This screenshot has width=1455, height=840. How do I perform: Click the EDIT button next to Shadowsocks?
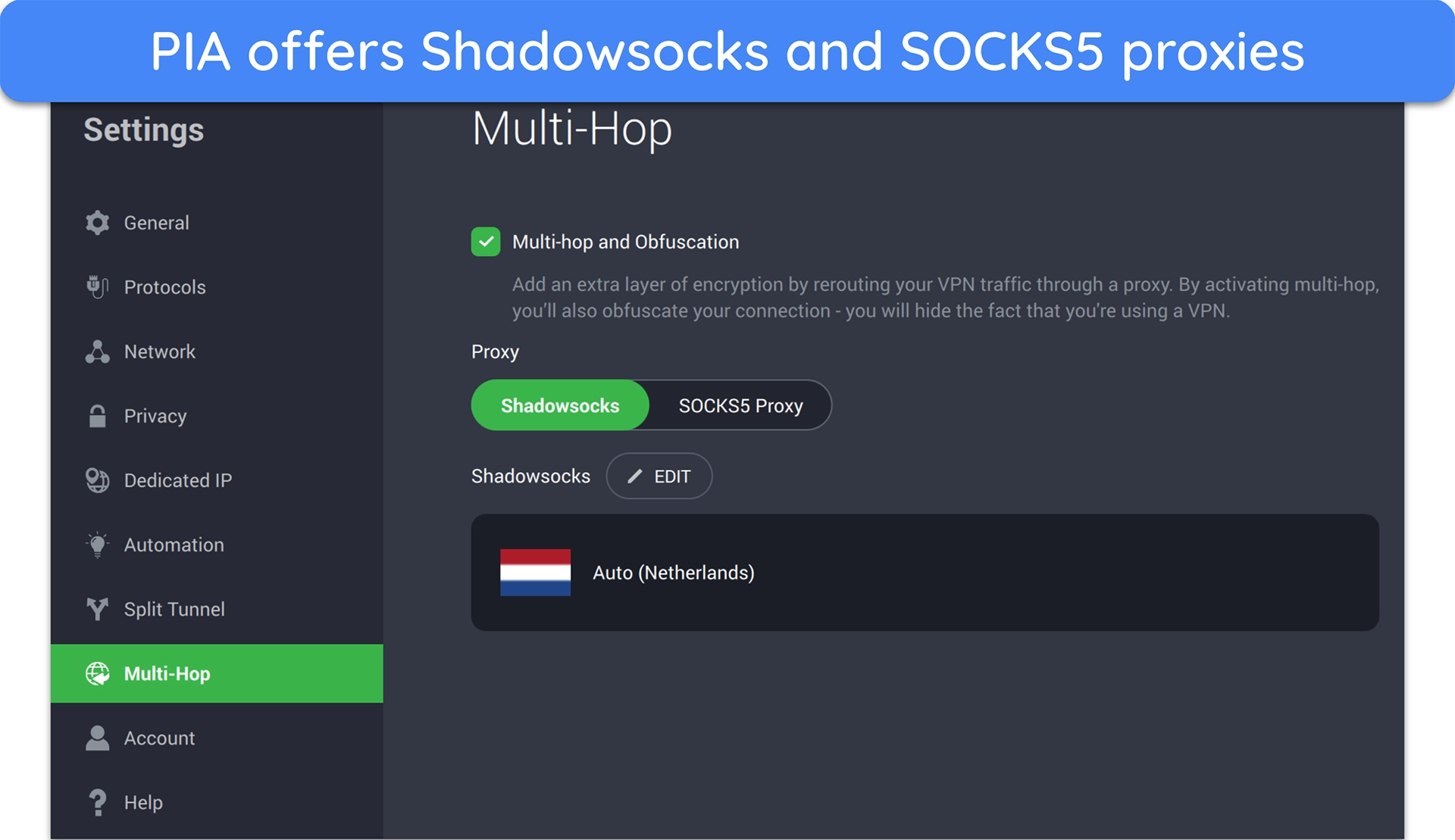click(659, 476)
